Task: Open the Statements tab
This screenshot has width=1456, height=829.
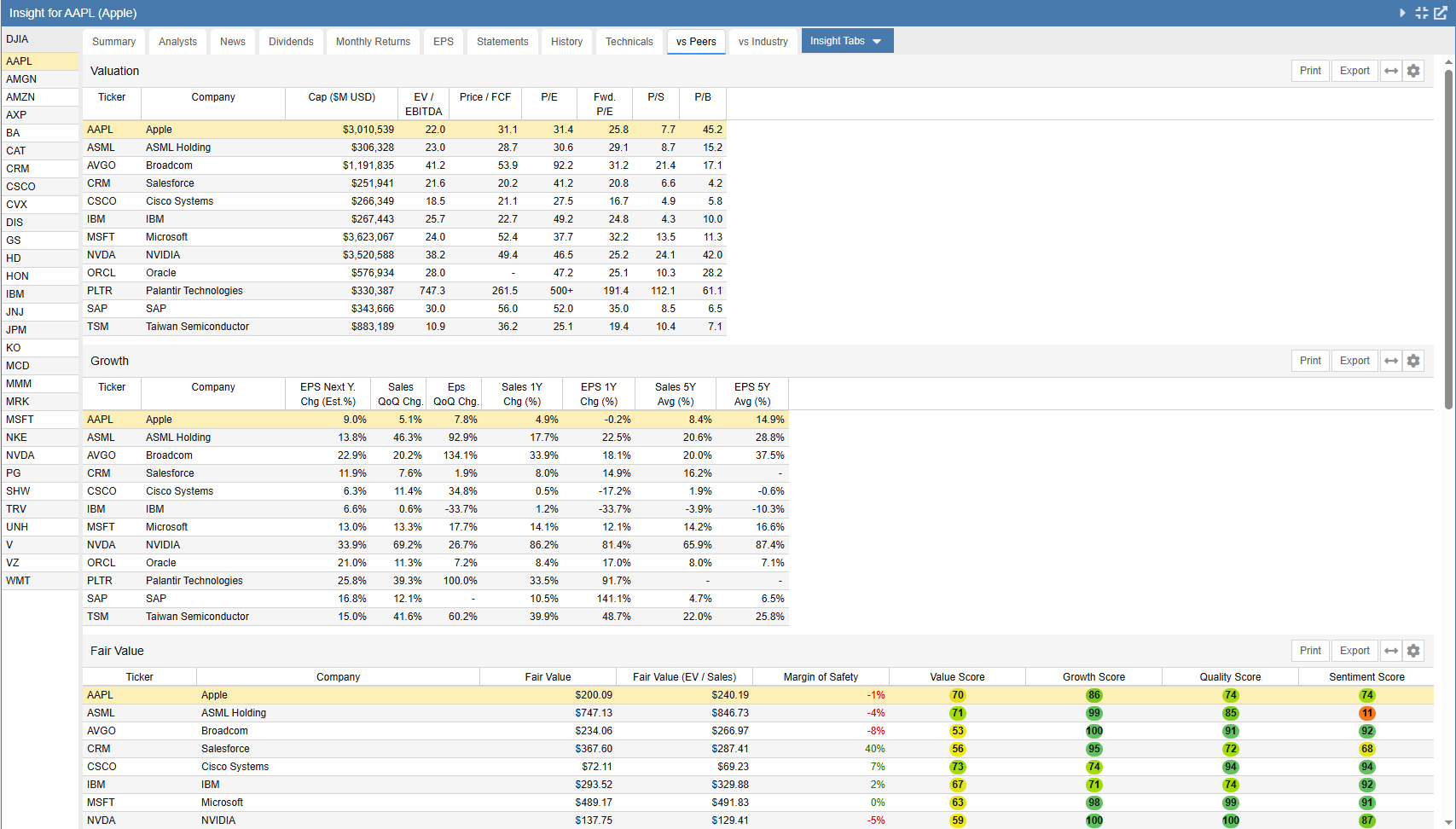Action: (x=502, y=42)
